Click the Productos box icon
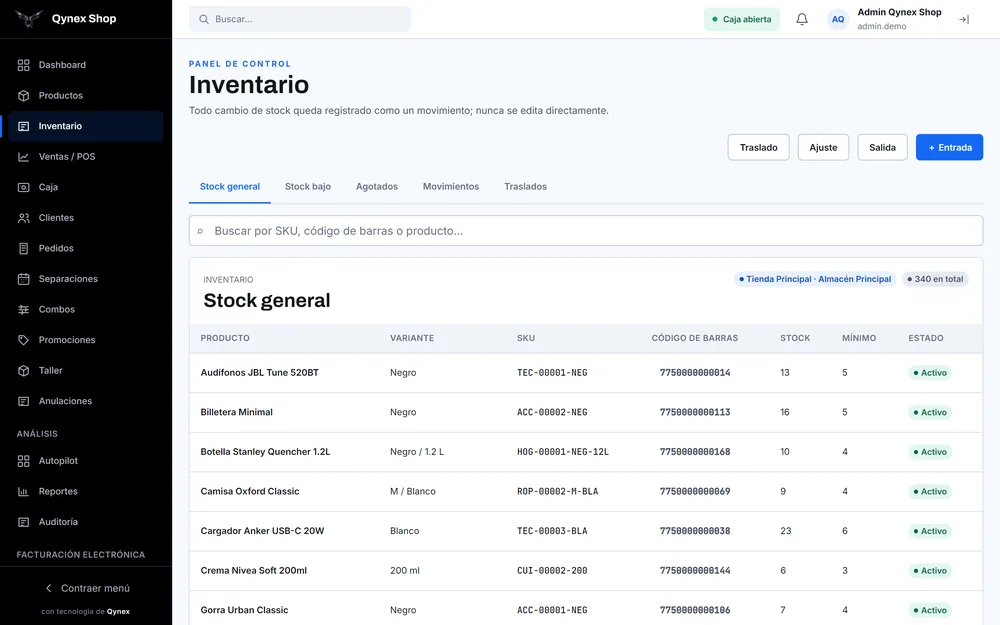 24,96
